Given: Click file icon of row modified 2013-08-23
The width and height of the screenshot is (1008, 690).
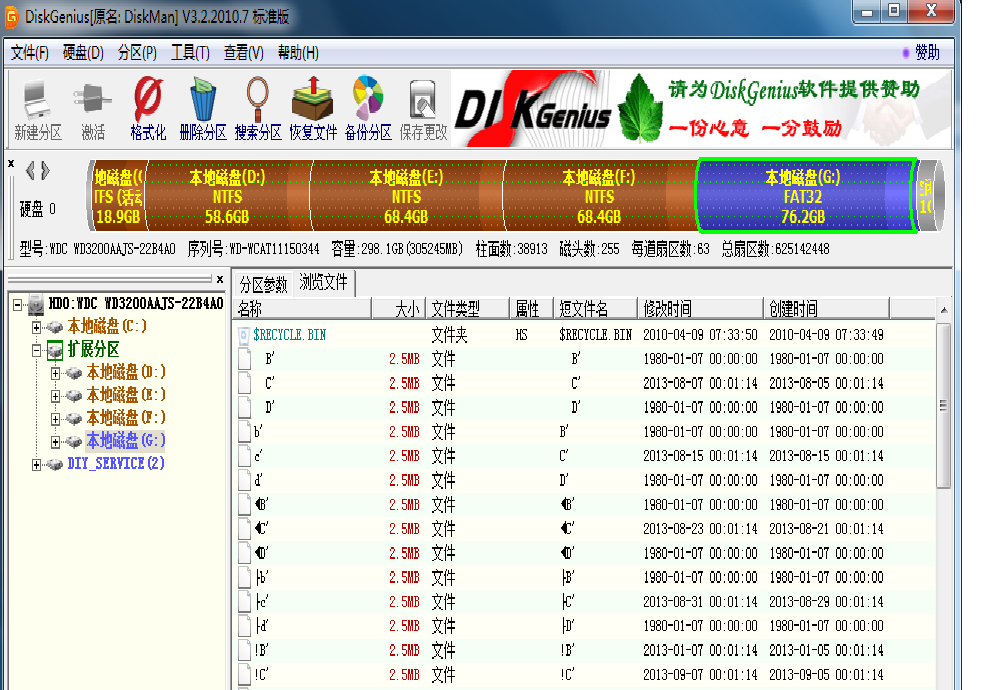Looking at the screenshot, I should (244, 529).
